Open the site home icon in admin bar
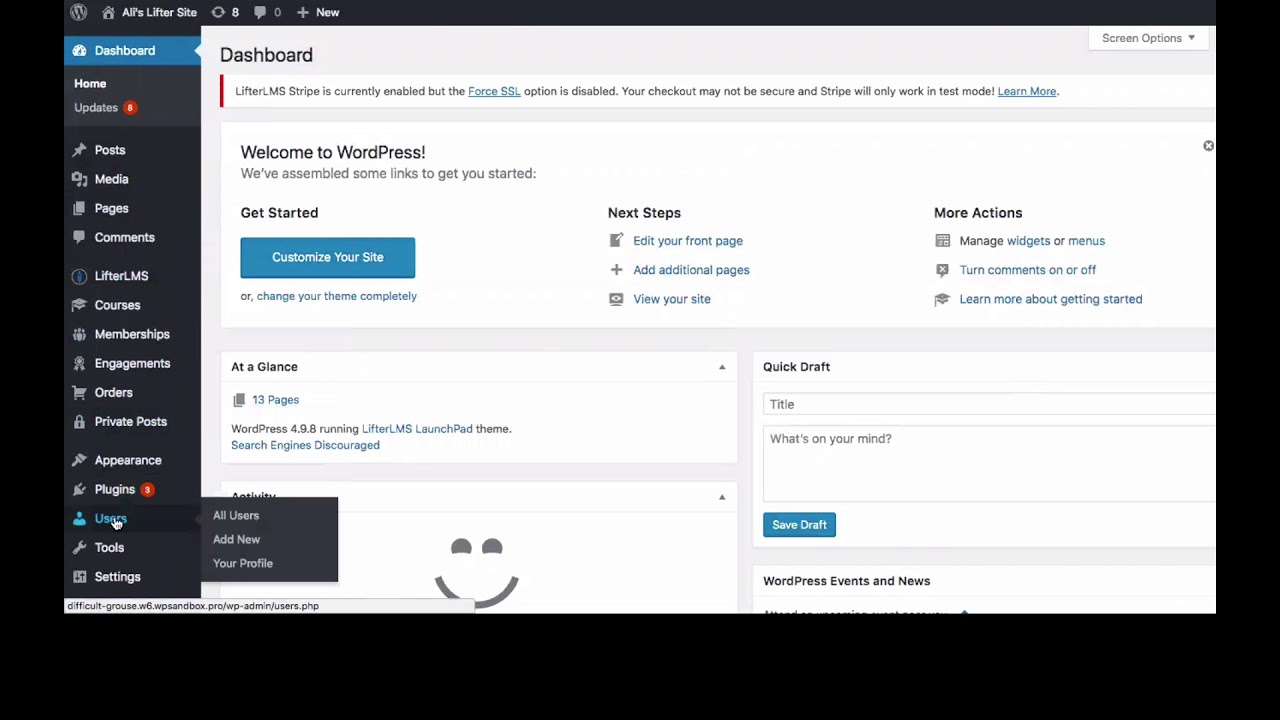Viewport: 1280px width, 720px height. click(109, 12)
